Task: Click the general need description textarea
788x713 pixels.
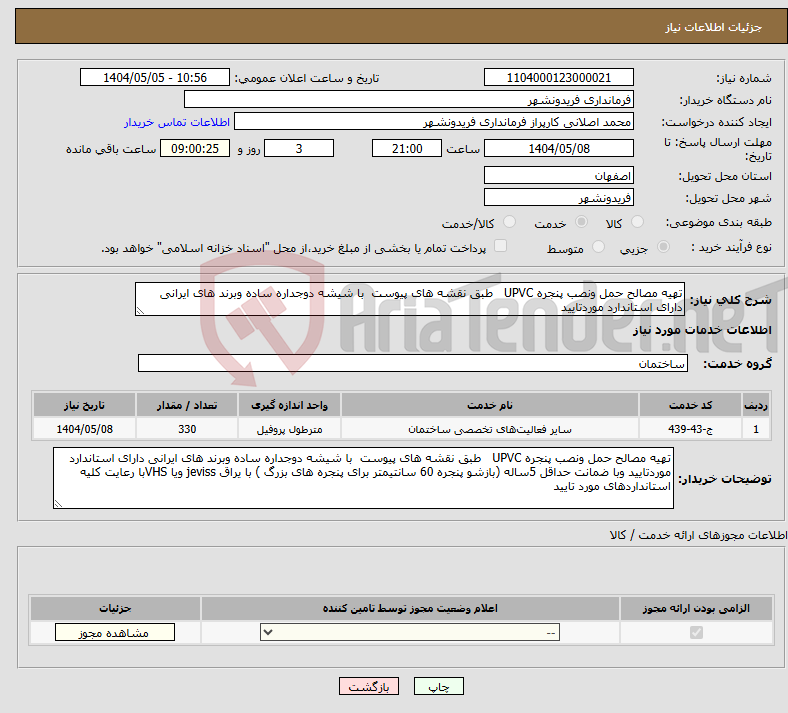Action: tap(410, 299)
